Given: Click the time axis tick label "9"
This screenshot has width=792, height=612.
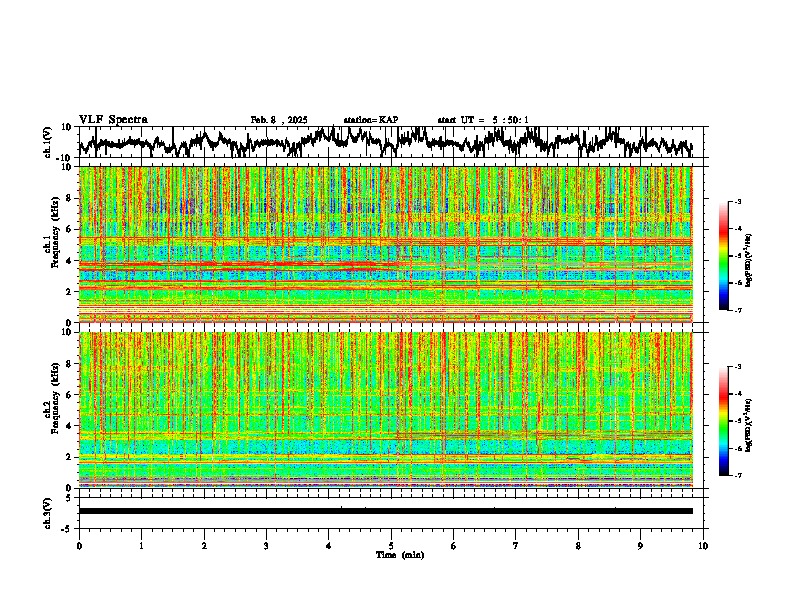Looking at the screenshot, I should (640, 546).
